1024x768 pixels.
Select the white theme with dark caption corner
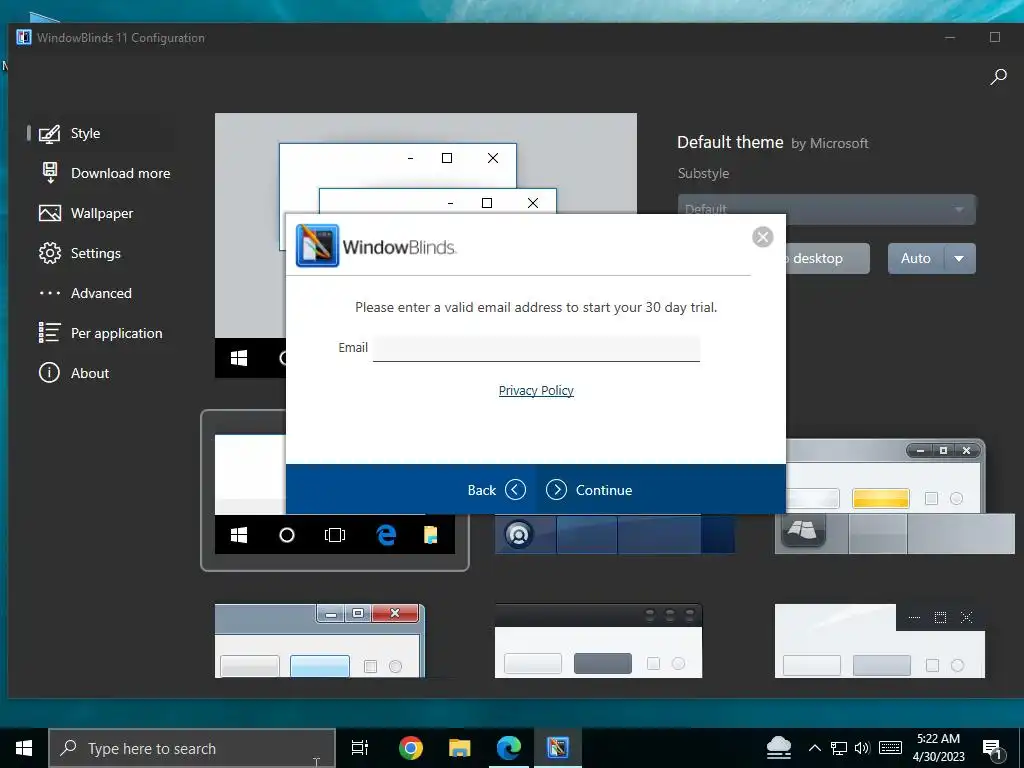tap(880, 641)
